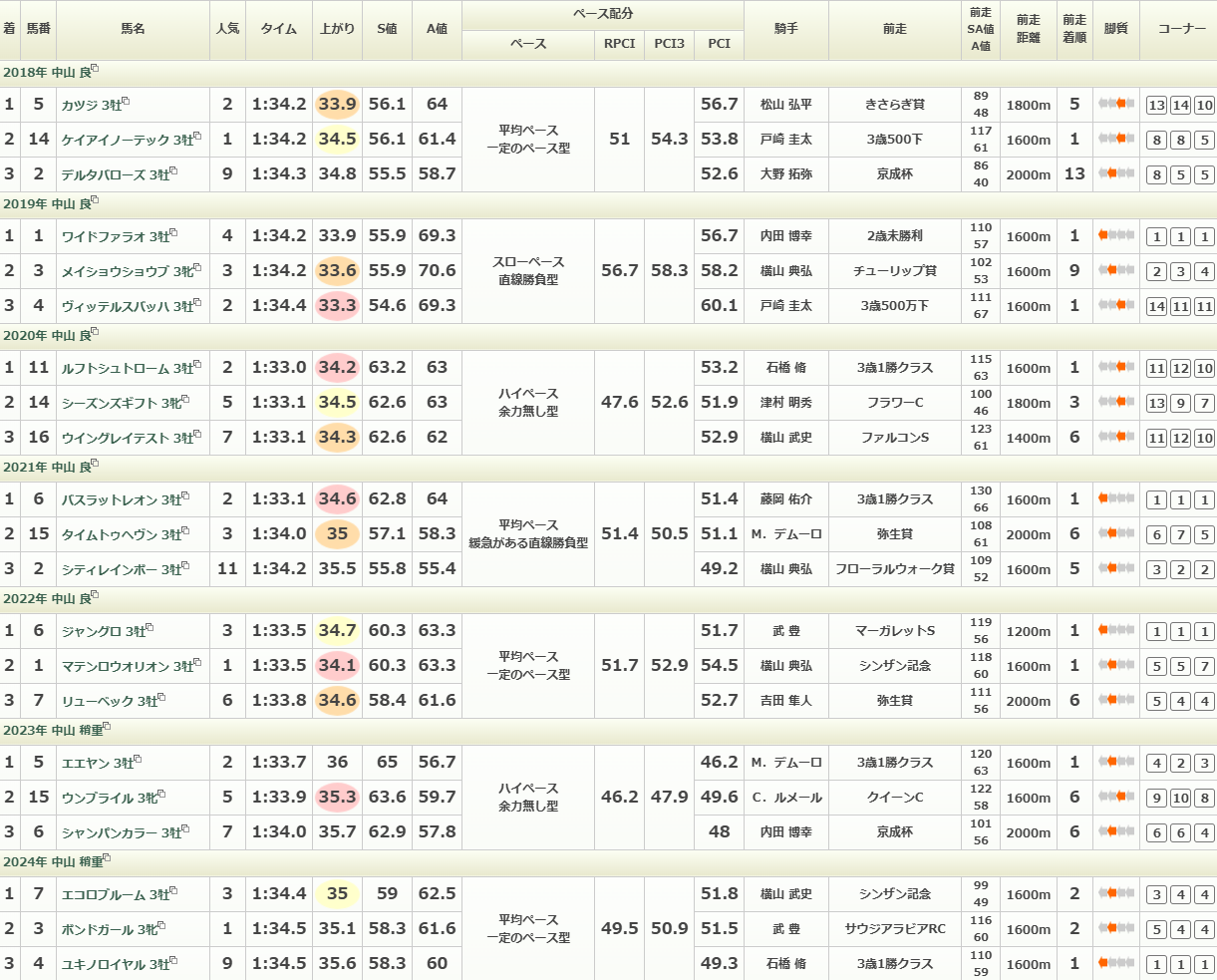Screen dimensions: 1217x980
Task: Click the first corner box in カツジ's row
Action: (1156, 106)
